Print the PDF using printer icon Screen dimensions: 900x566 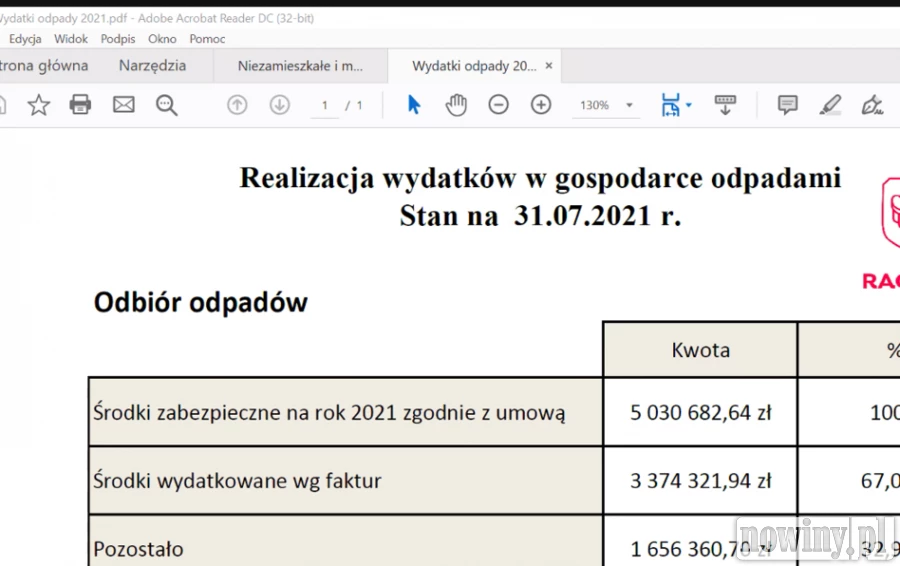tap(80, 105)
